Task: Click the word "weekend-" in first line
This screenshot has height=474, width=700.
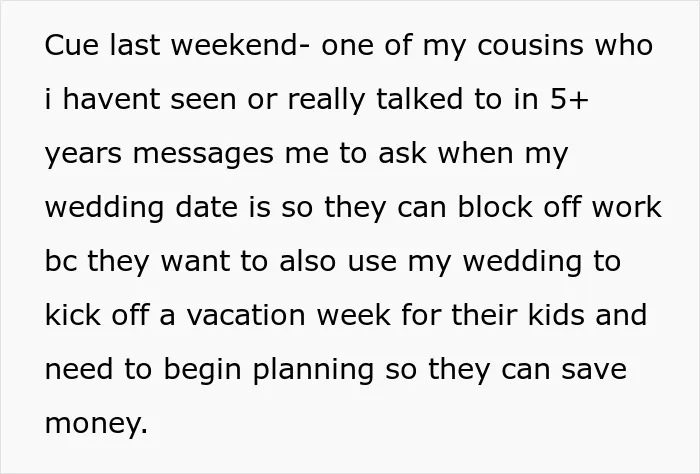Action: point(240,45)
